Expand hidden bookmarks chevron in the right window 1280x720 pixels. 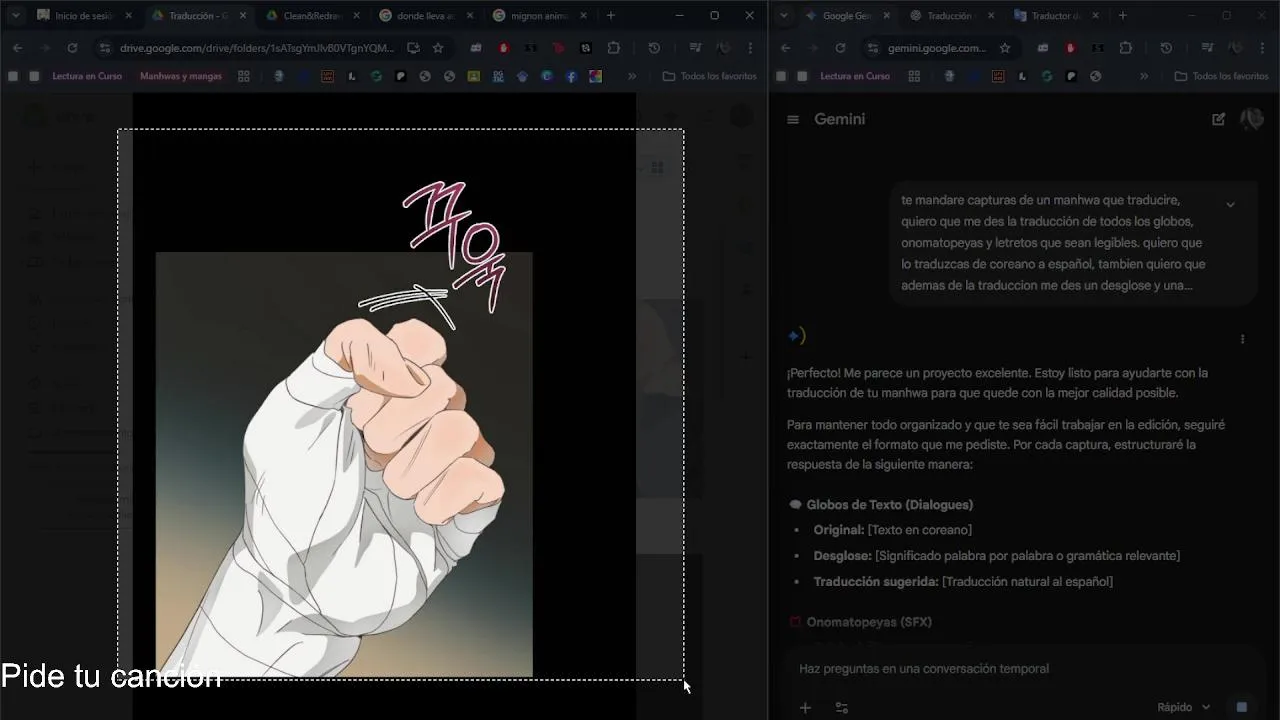(1144, 76)
